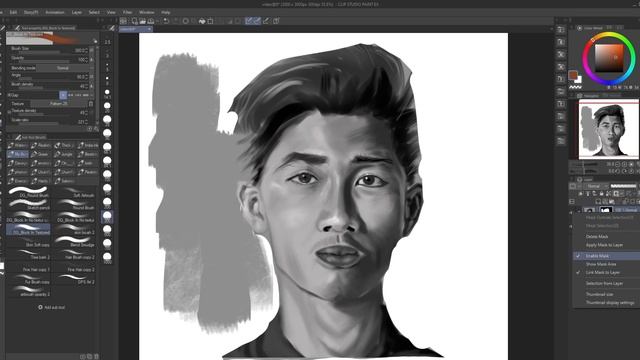Toggle the highlighted Snap to ruler button
This screenshot has height=360, width=640.
(x=249, y=21)
